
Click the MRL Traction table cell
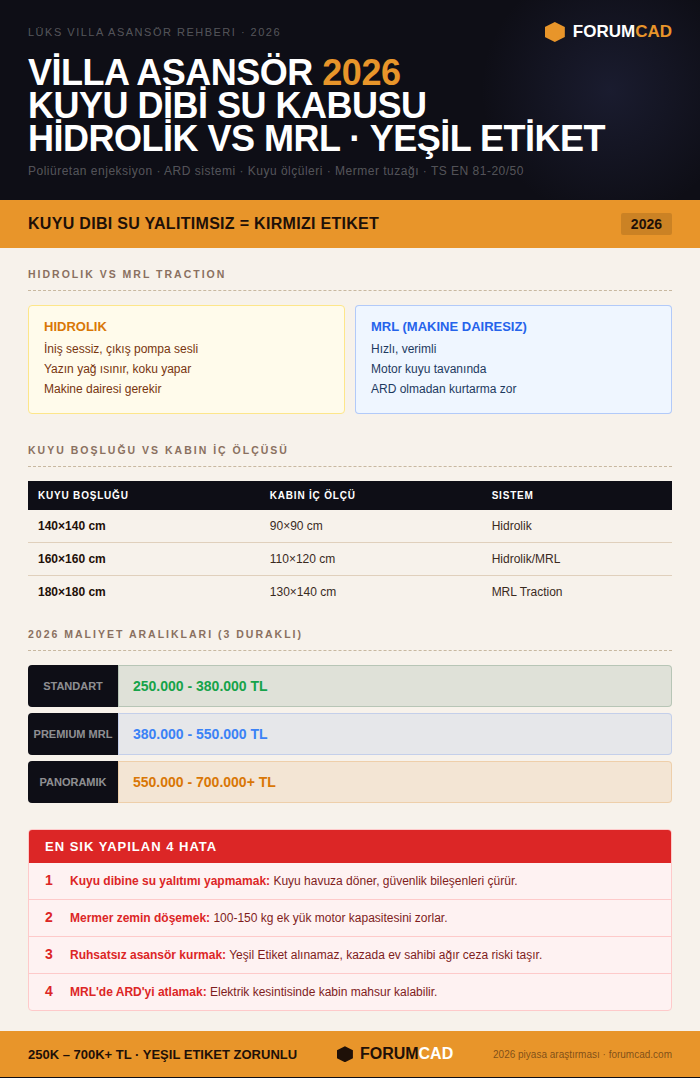point(527,592)
